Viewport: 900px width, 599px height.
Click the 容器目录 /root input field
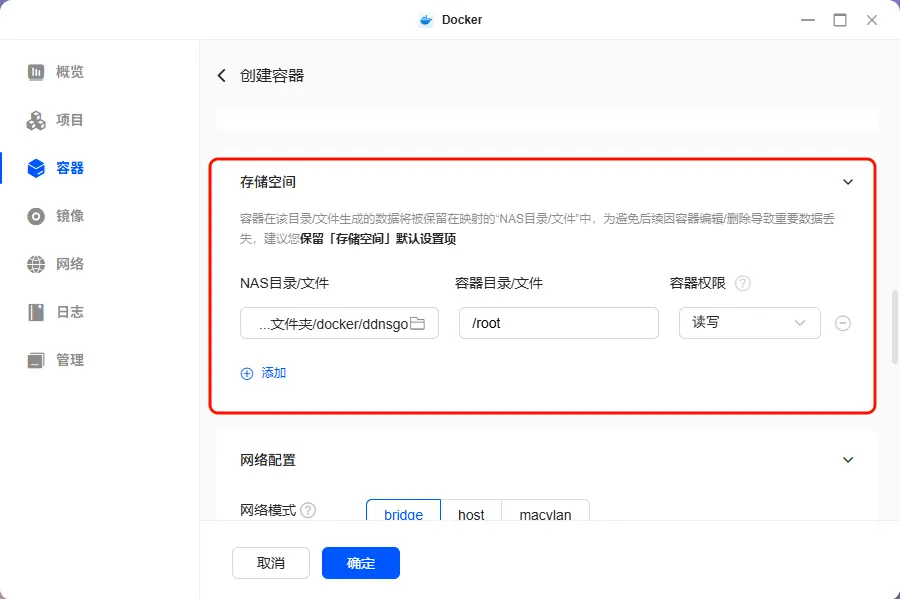coord(558,323)
